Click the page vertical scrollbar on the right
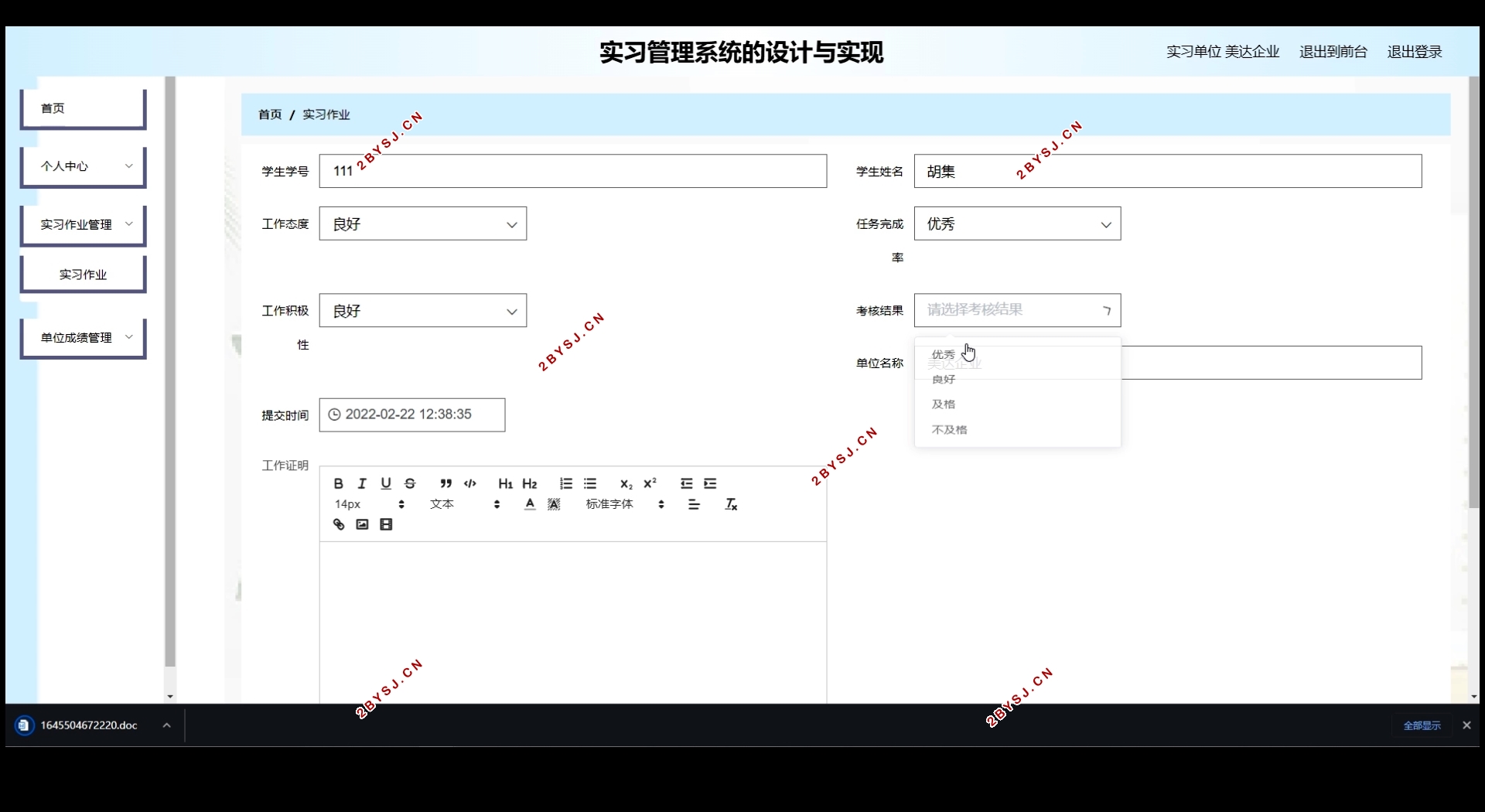 point(1473,292)
